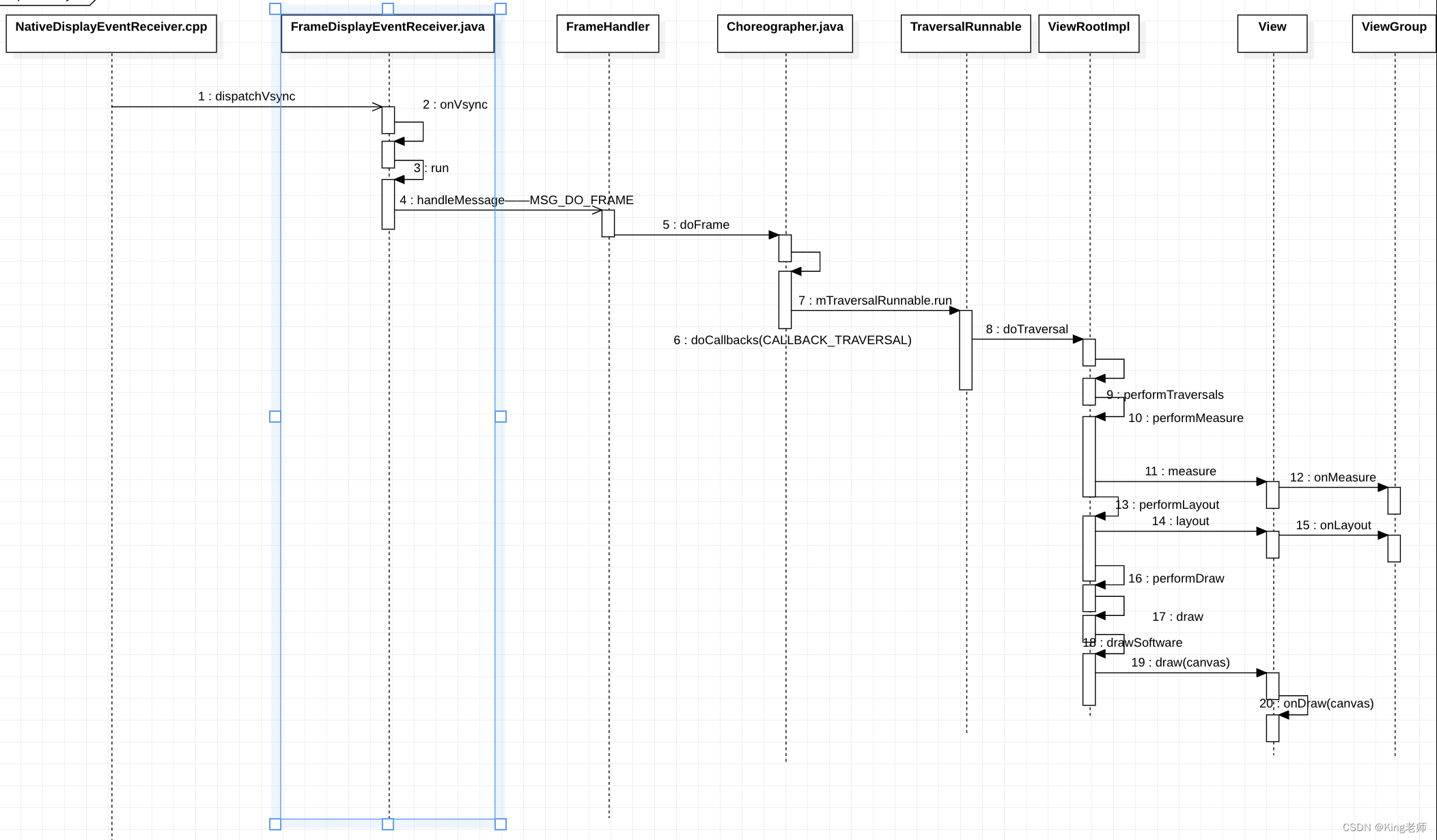Grab the bottom-middle selection handle of FrameDisplayEventReceiver
Viewport: 1437px width, 840px height.
[x=388, y=824]
